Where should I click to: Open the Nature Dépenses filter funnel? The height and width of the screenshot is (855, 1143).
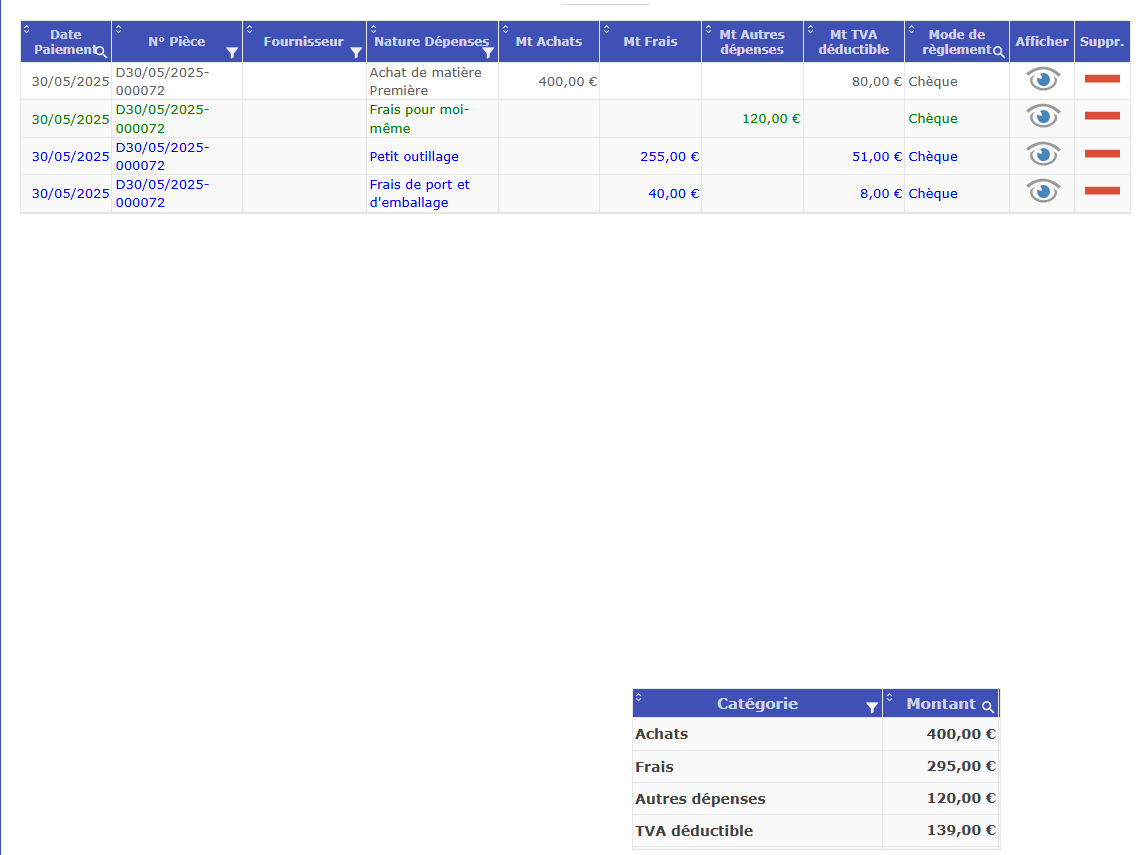(488, 52)
